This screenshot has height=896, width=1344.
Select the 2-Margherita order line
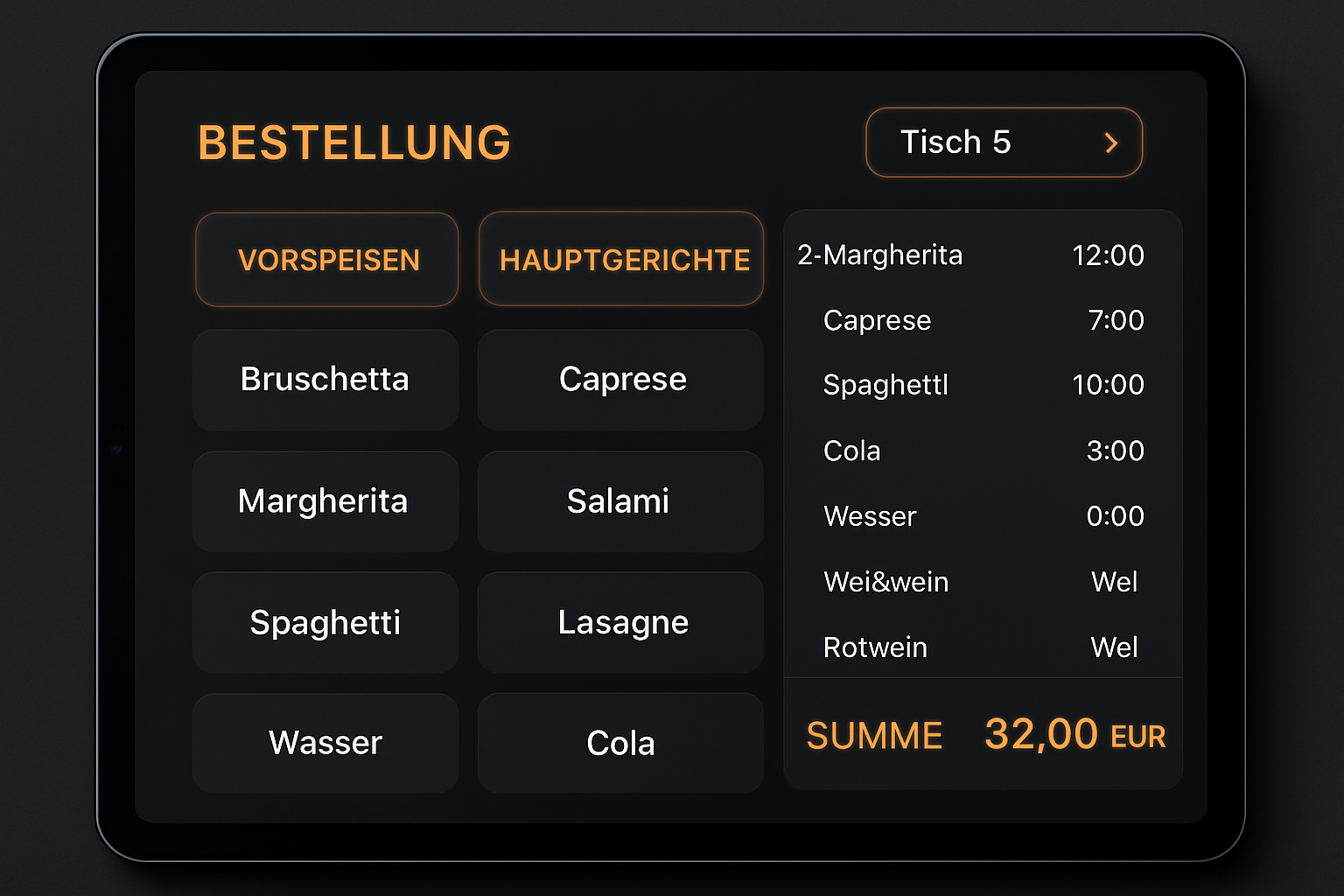pyautogui.click(x=971, y=255)
